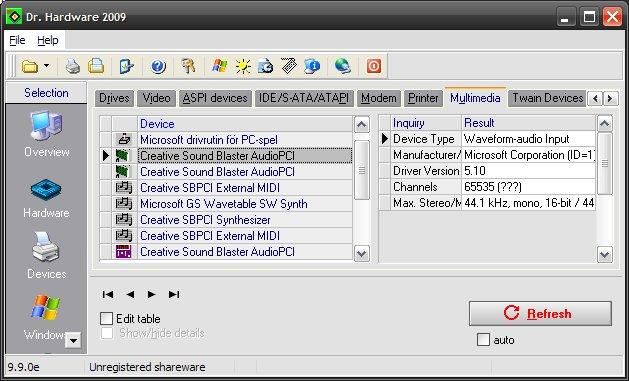Select Creative SBPCI Synthesizer row

coord(245,220)
